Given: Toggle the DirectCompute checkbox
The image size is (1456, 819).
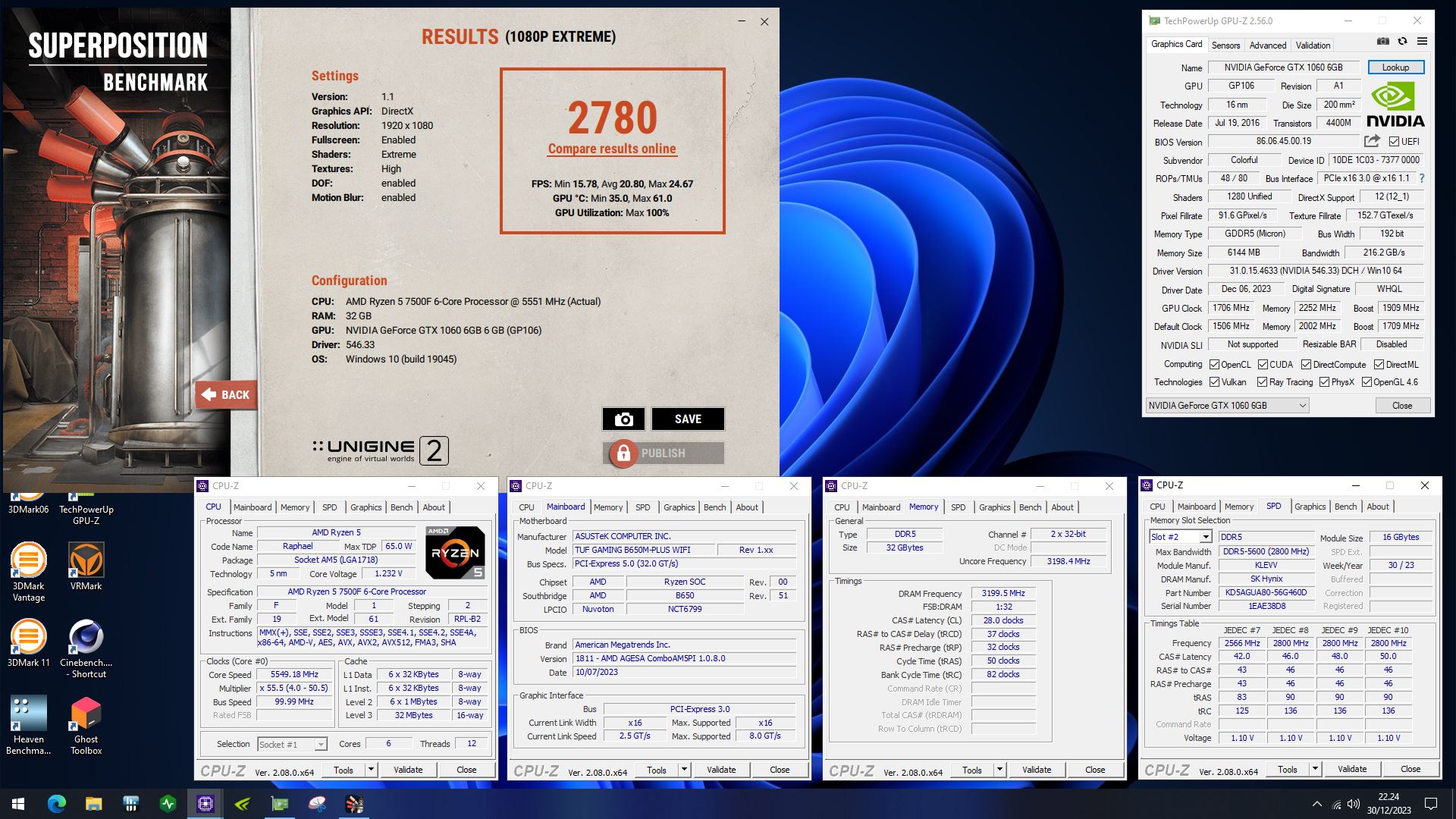Looking at the screenshot, I should (x=1306, y=365).
